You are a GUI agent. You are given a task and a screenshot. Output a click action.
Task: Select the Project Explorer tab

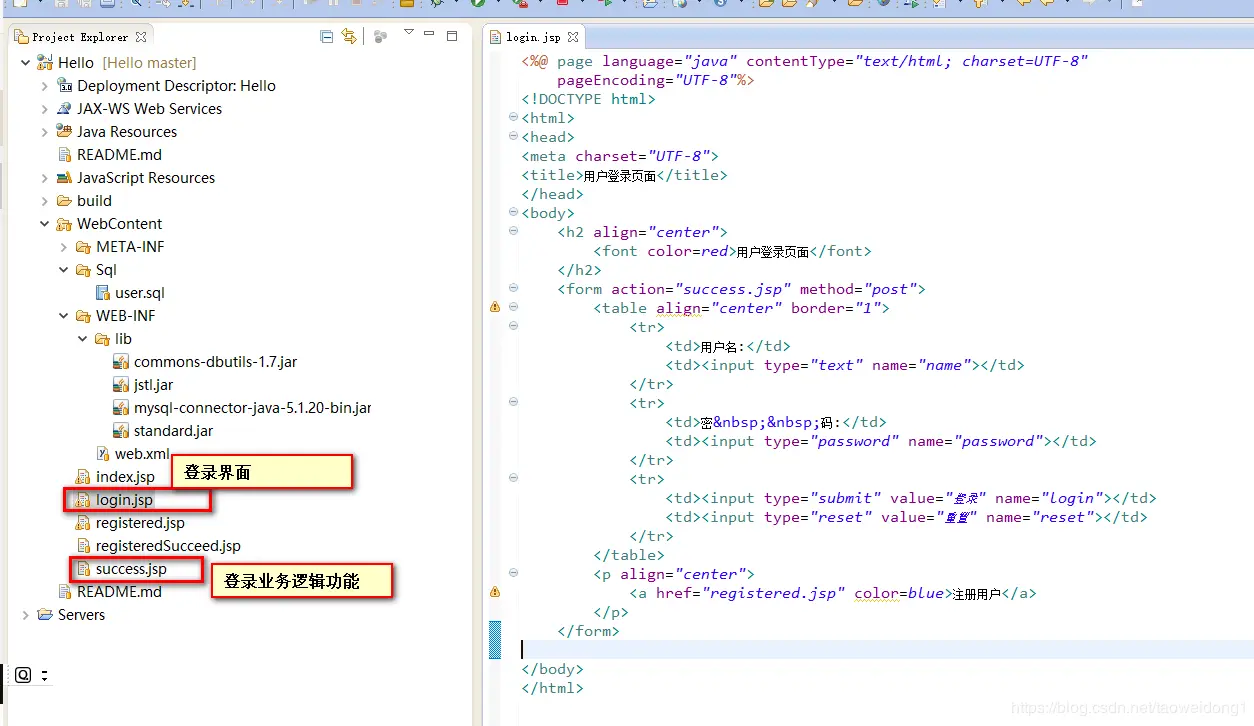pyautogui.click(x=80, y=37)
